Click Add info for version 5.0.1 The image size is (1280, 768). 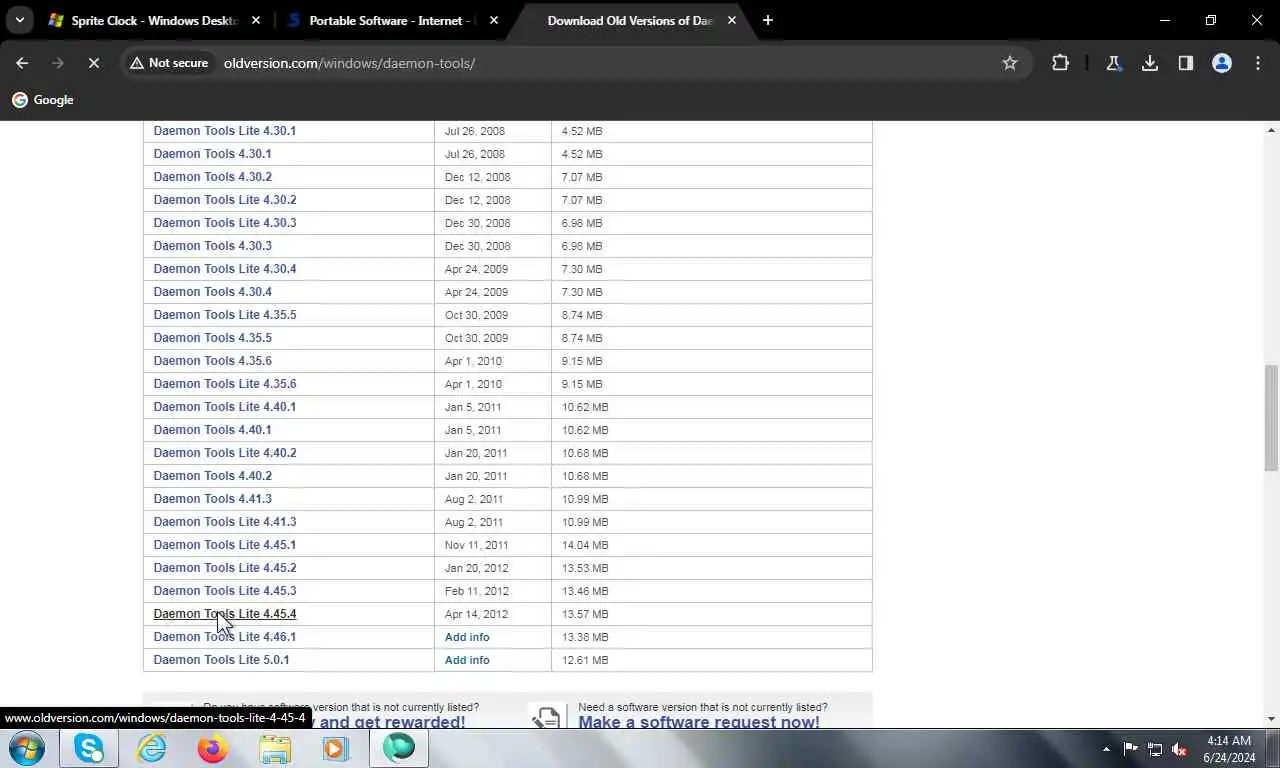pos(467,660)
